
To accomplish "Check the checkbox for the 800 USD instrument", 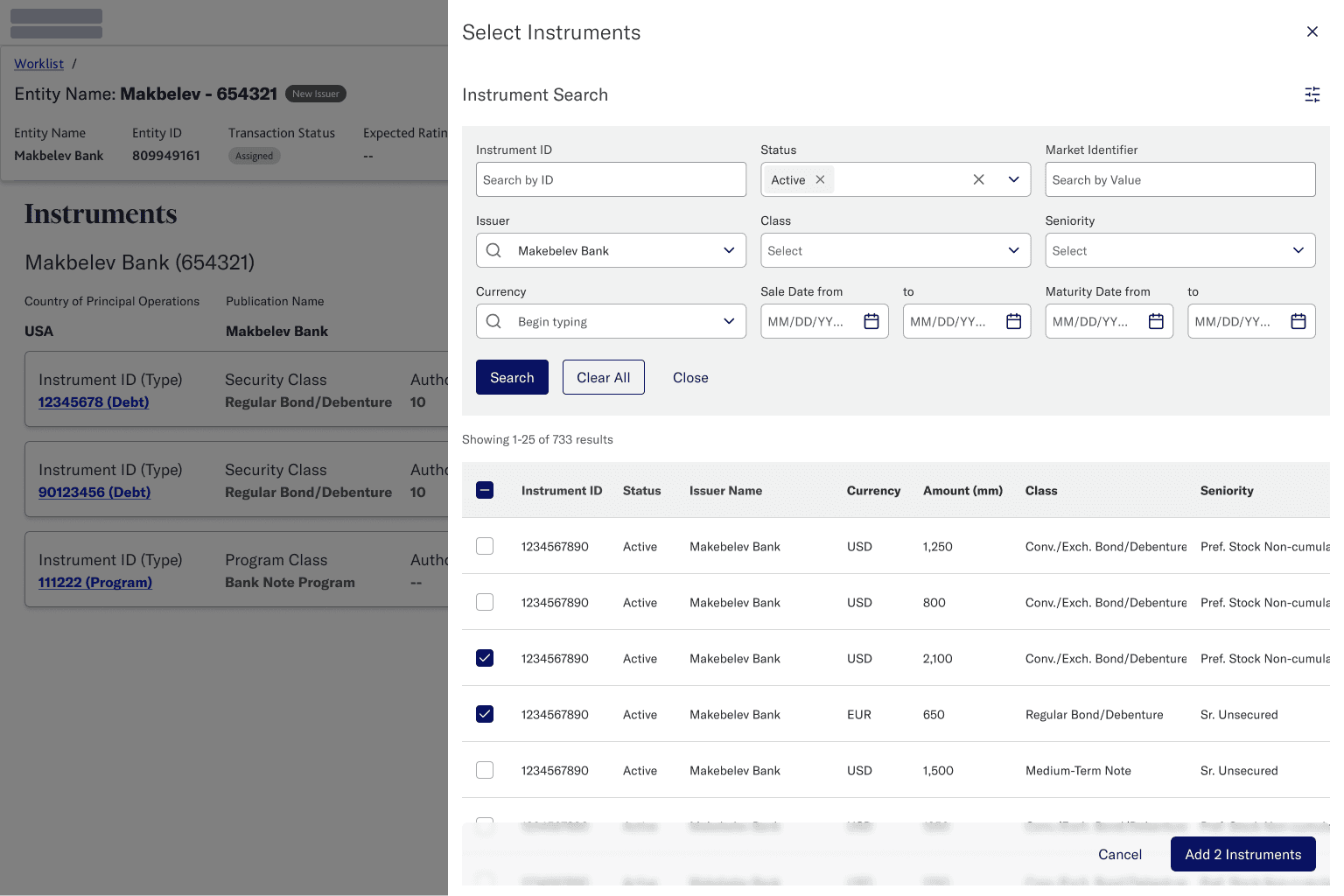I will point(485,602).
